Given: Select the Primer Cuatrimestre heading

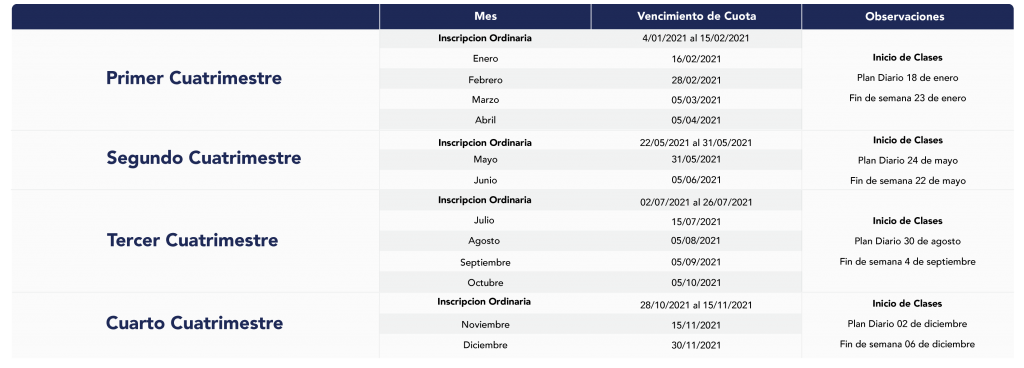Looking at the screenshot, I should click(194, 78).
